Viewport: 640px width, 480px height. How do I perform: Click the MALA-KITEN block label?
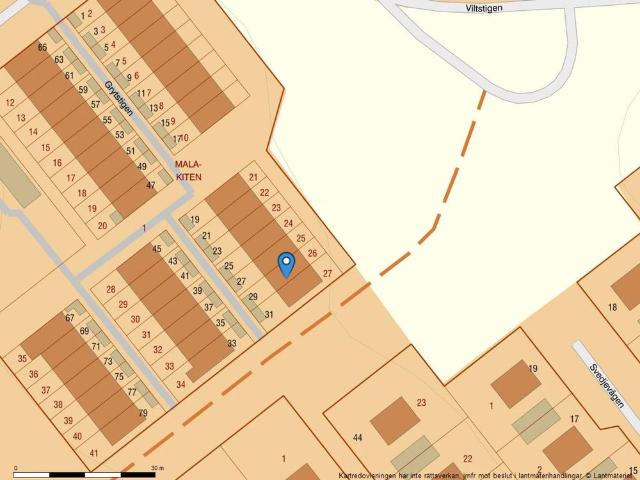188,170
